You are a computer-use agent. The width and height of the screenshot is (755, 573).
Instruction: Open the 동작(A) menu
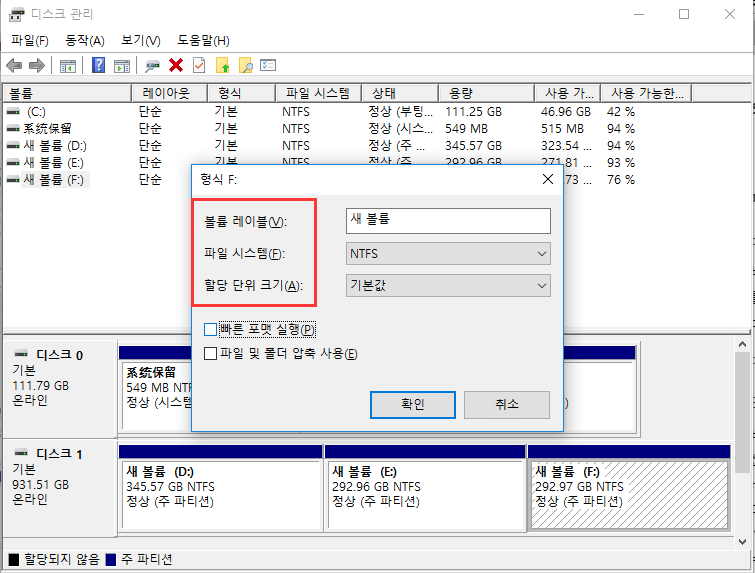click(x=85, y=40)
